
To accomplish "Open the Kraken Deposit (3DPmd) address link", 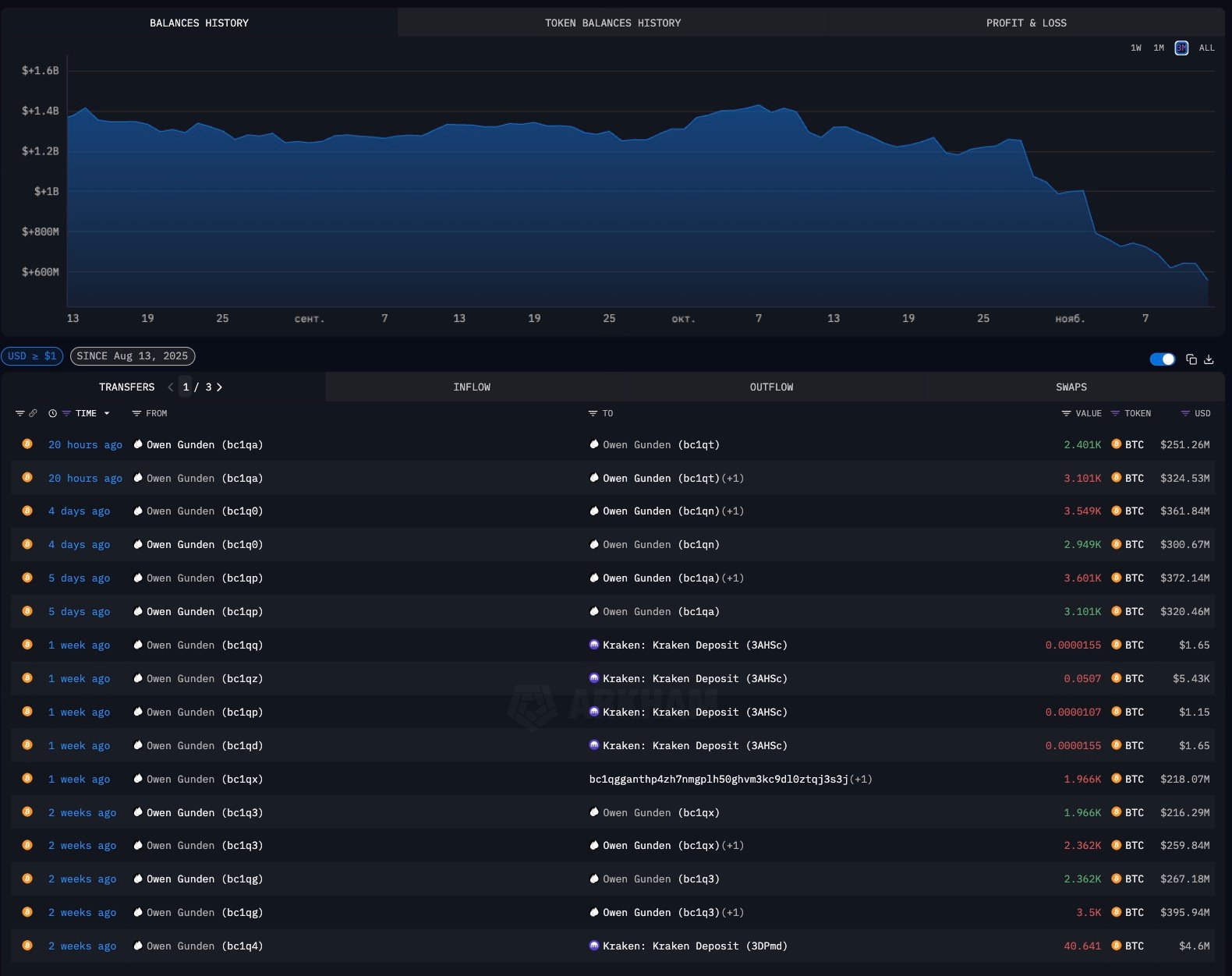I will point(695,946).
